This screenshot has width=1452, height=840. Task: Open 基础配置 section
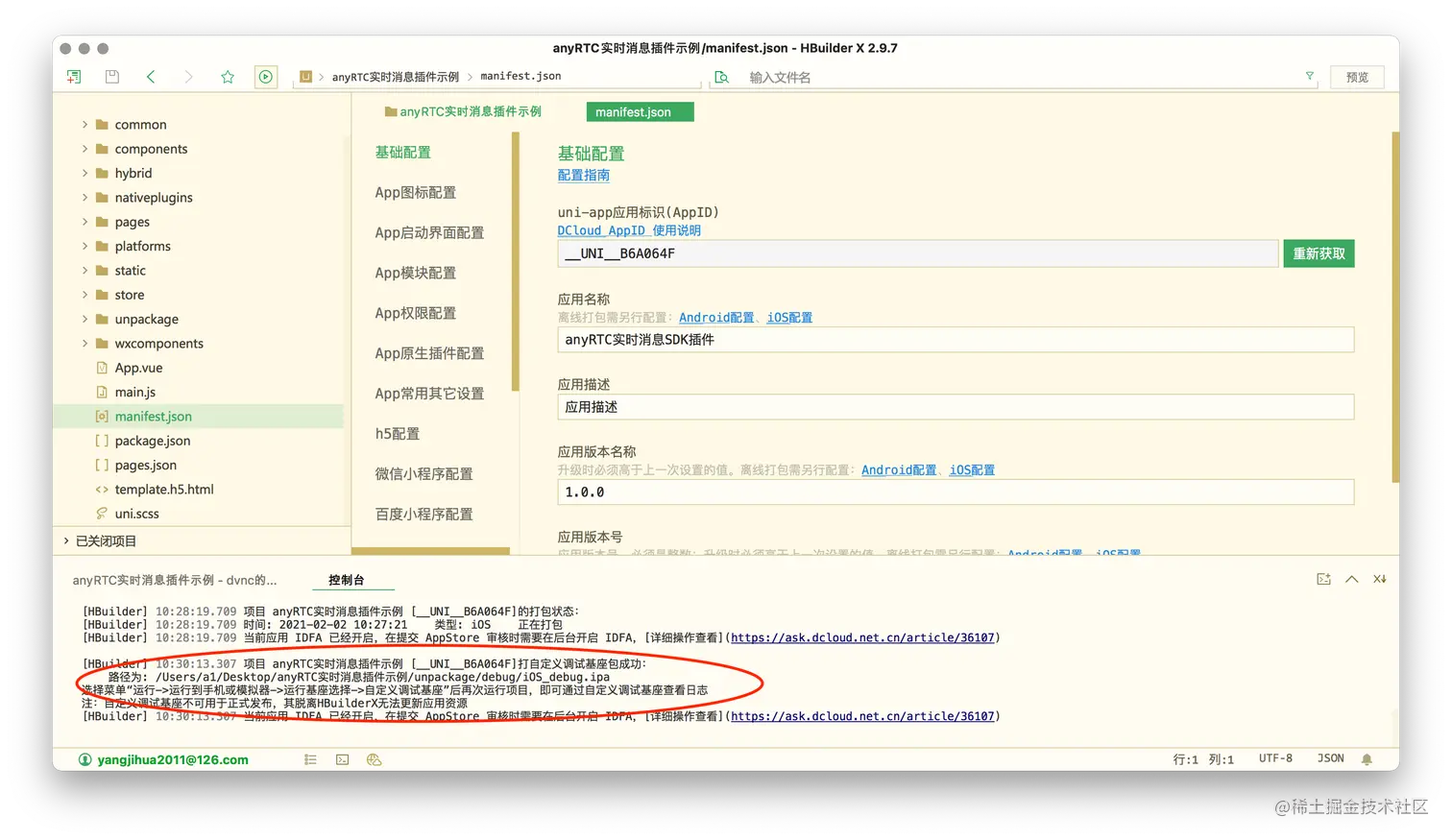coord(403,153)
